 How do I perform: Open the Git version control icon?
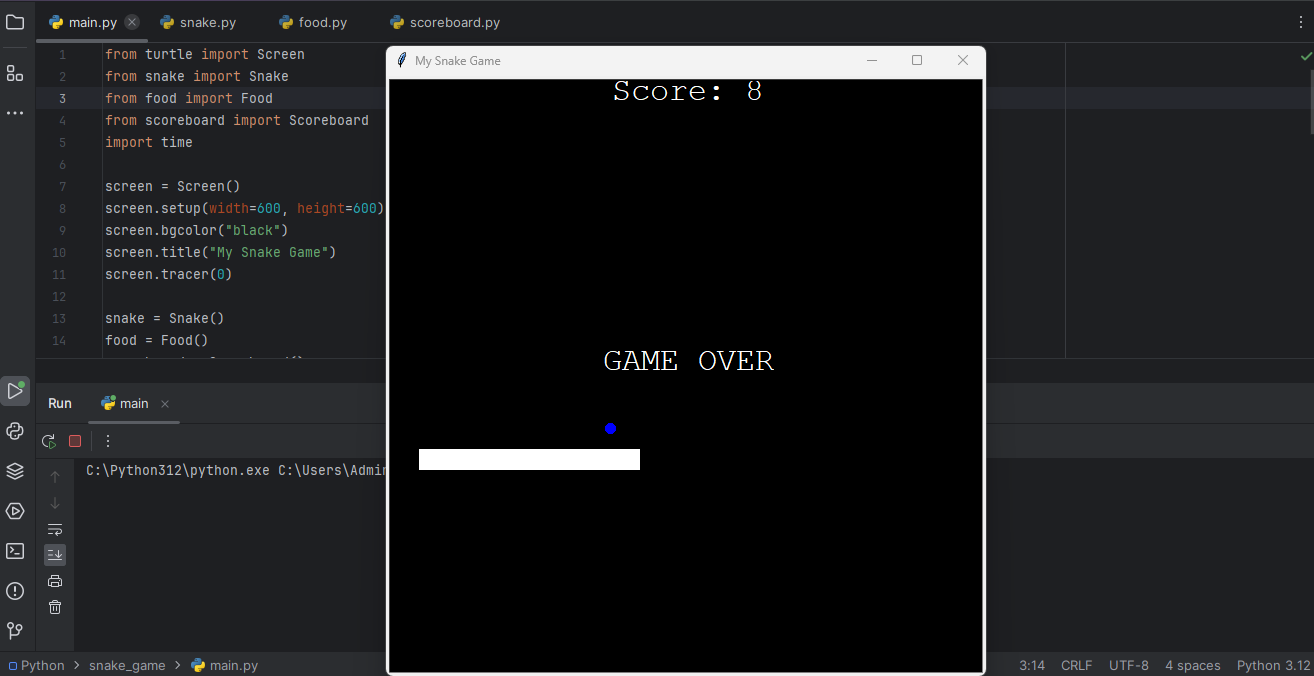click(15, 631)
